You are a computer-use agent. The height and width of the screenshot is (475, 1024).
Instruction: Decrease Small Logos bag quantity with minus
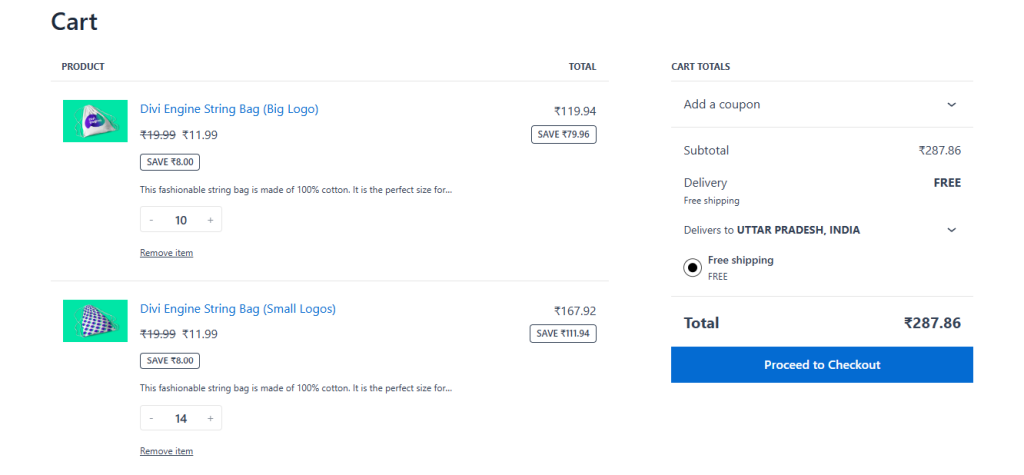151,419
